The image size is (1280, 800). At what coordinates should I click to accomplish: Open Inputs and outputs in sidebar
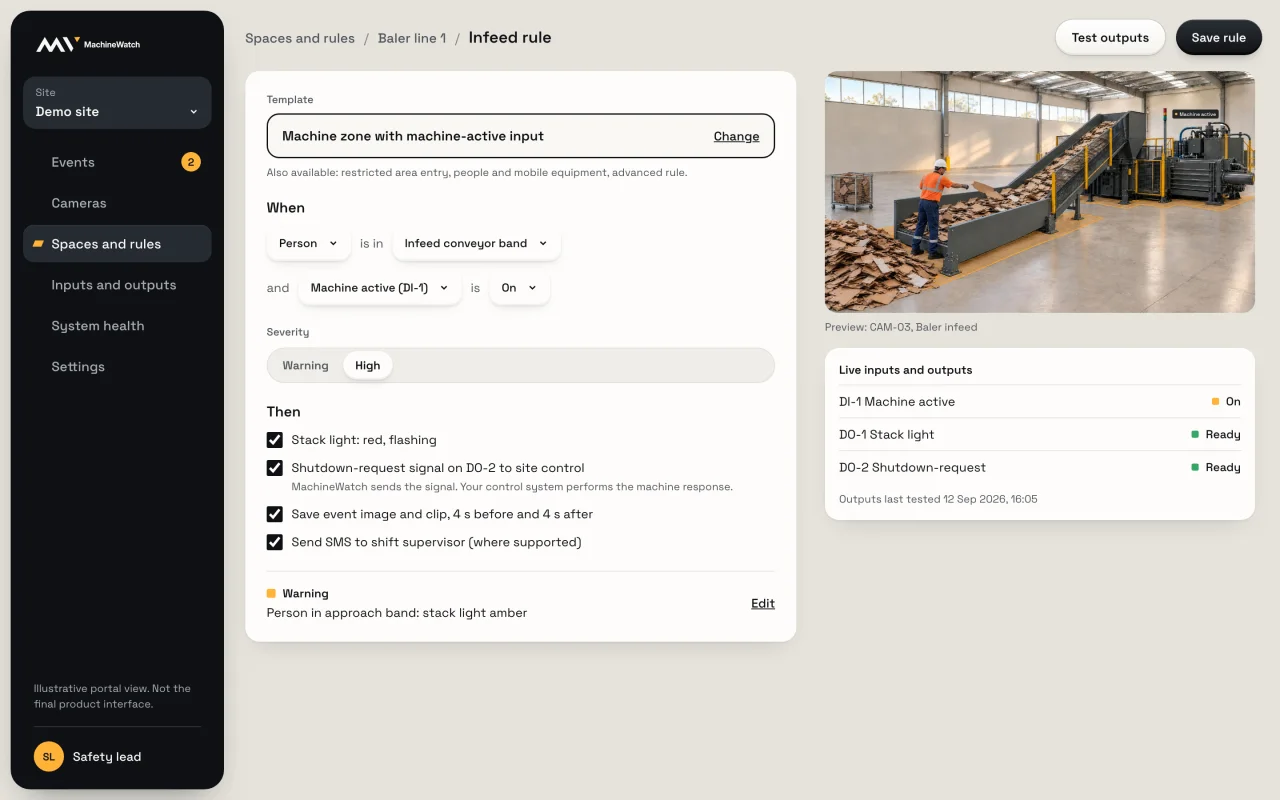tap(117, 285)
